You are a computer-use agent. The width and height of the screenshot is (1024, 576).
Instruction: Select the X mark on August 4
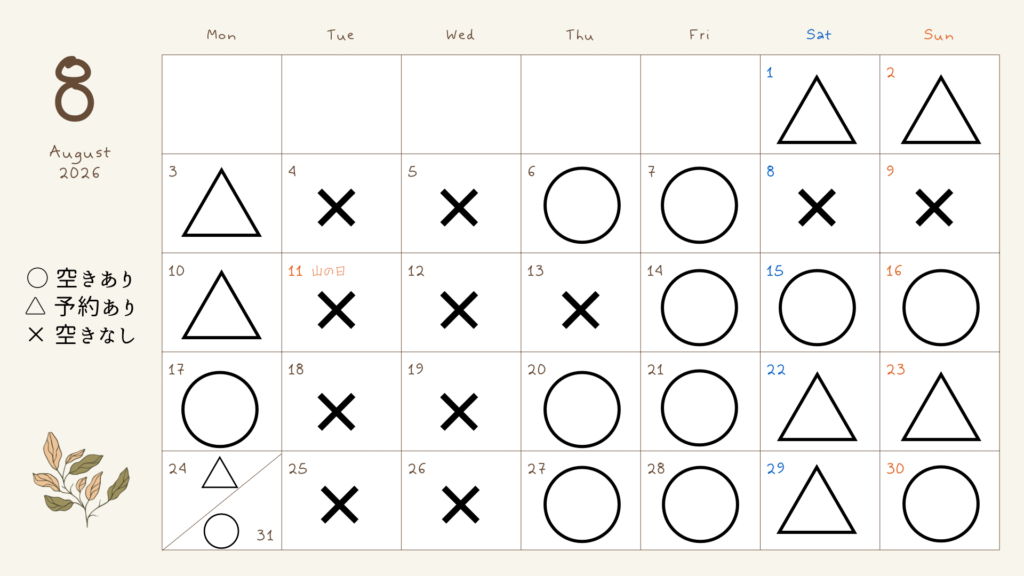click(x=336, y=208)
